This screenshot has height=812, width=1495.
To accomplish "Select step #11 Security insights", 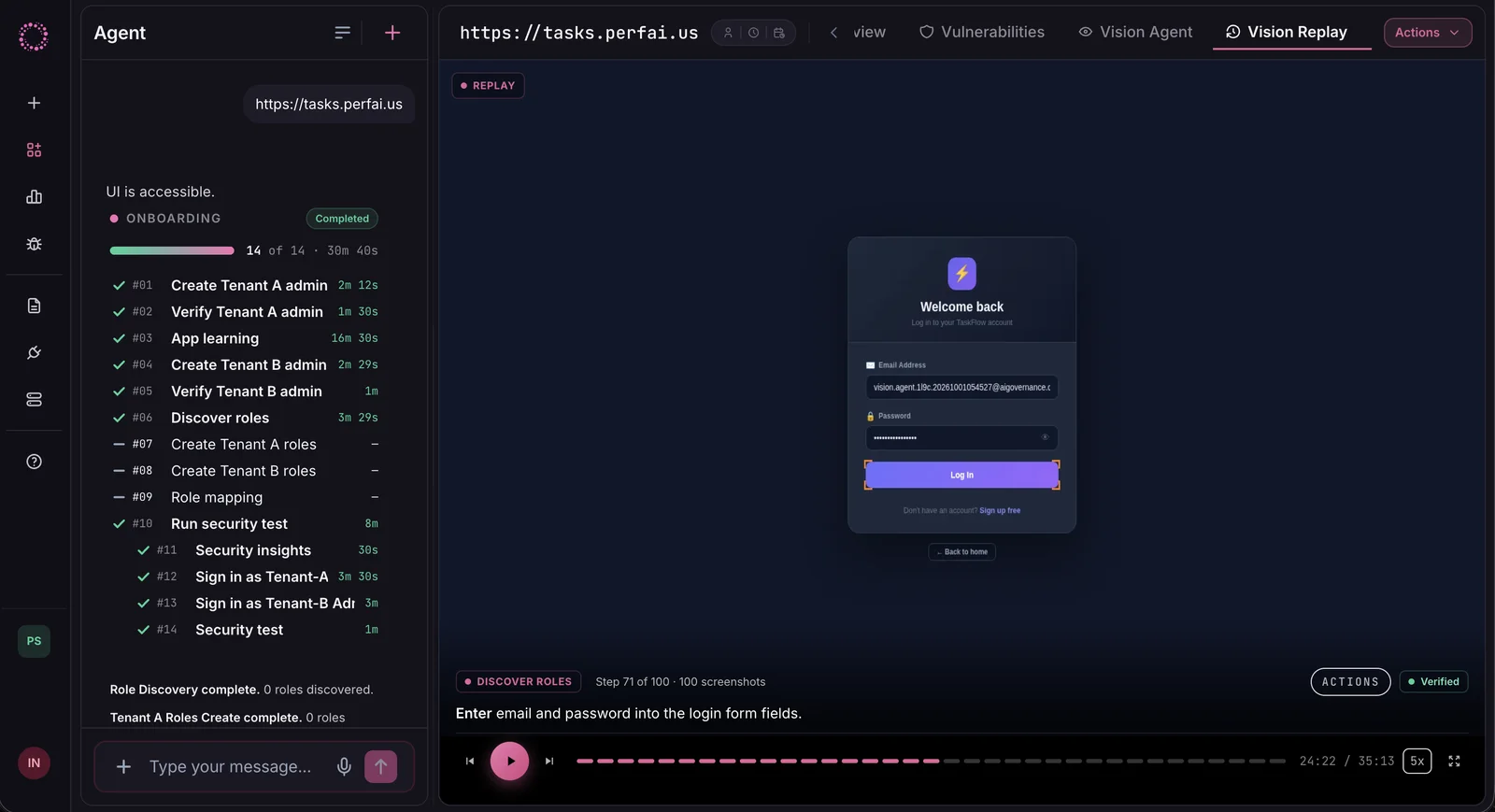I will [x=257, y=550].
